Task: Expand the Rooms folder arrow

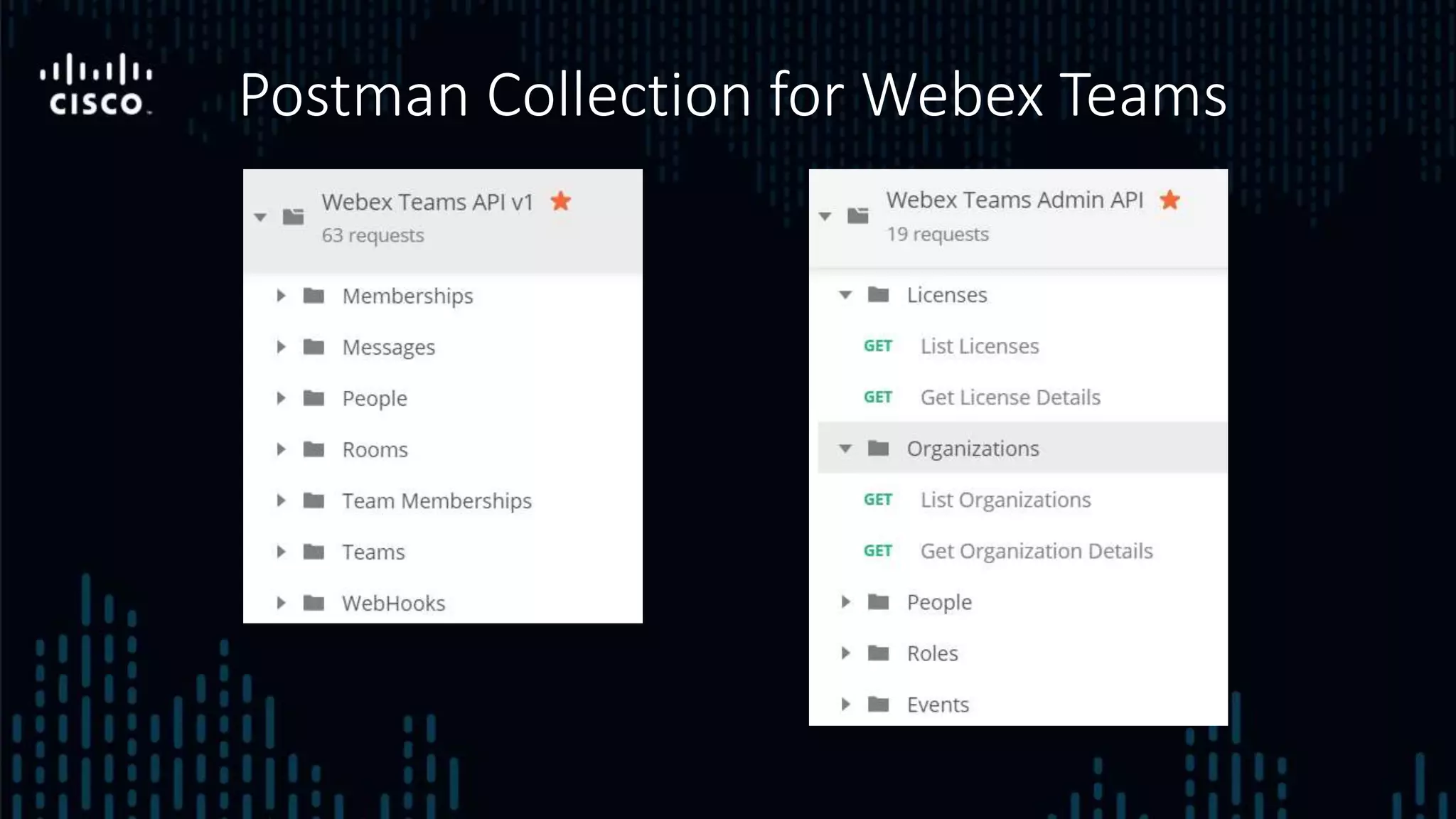Action: pyautogui.click(x=281, y=449)
